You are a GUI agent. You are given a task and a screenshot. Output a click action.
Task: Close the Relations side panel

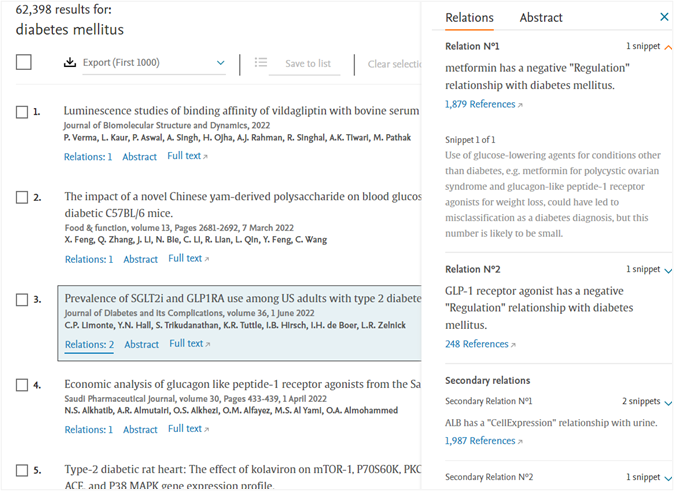pyautogui.click(x=664, y=17)
